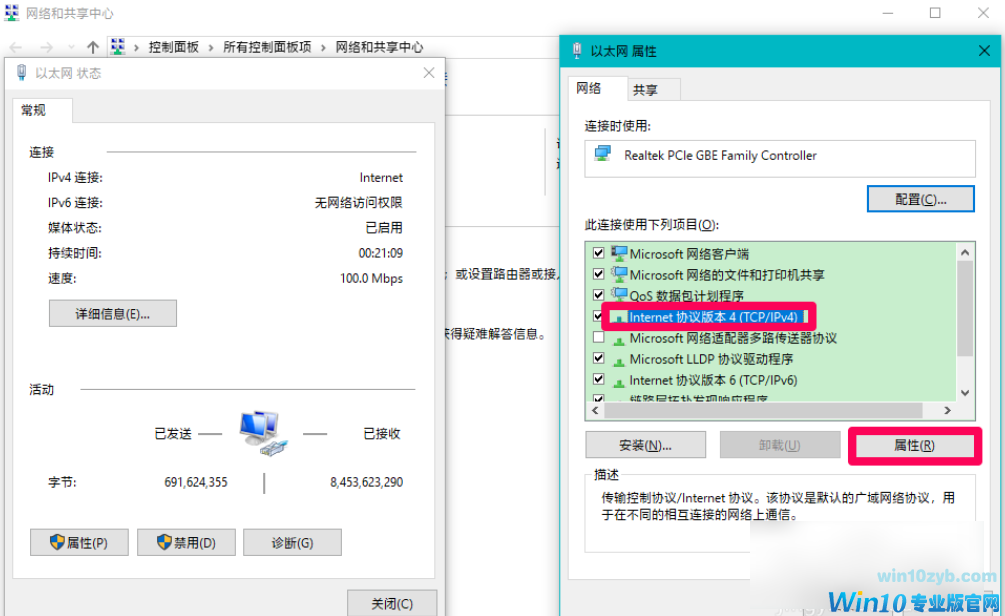The image size is (1005, 616).
Task: Uncheck Microsoft 网络的文件和打印机共享
Action: pyautogui.click(x=598, y=274)
